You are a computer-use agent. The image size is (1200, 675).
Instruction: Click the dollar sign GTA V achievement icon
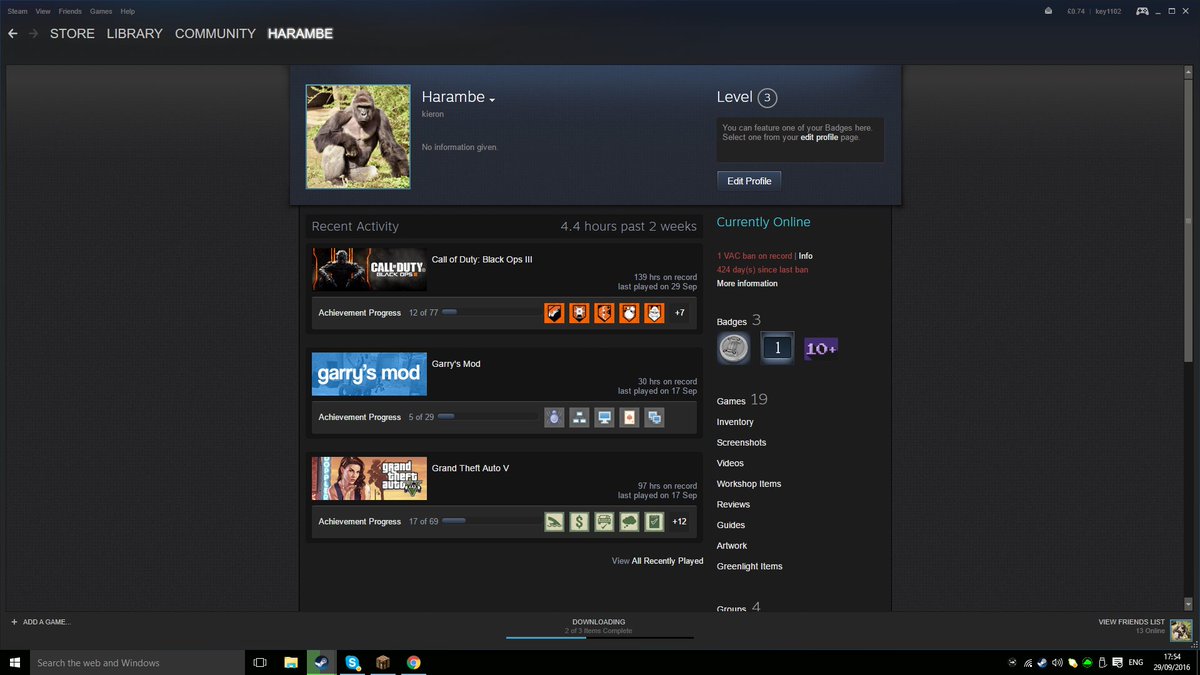579,521
